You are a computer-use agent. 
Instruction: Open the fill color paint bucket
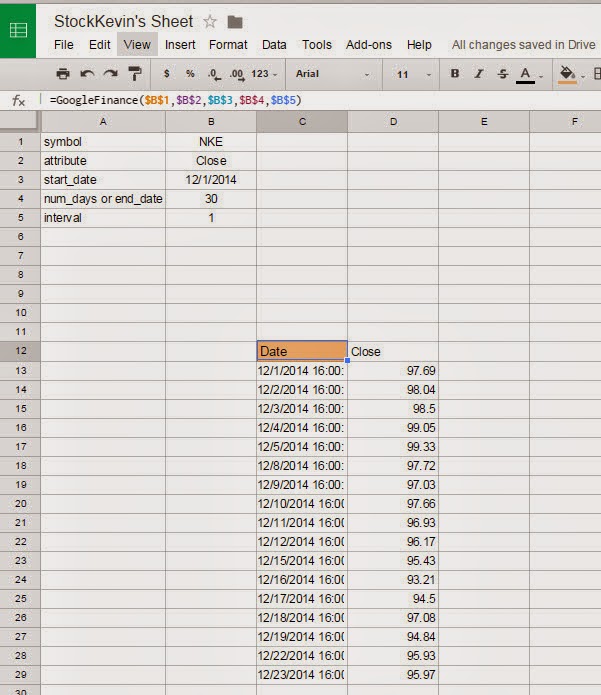click(568, 74)
